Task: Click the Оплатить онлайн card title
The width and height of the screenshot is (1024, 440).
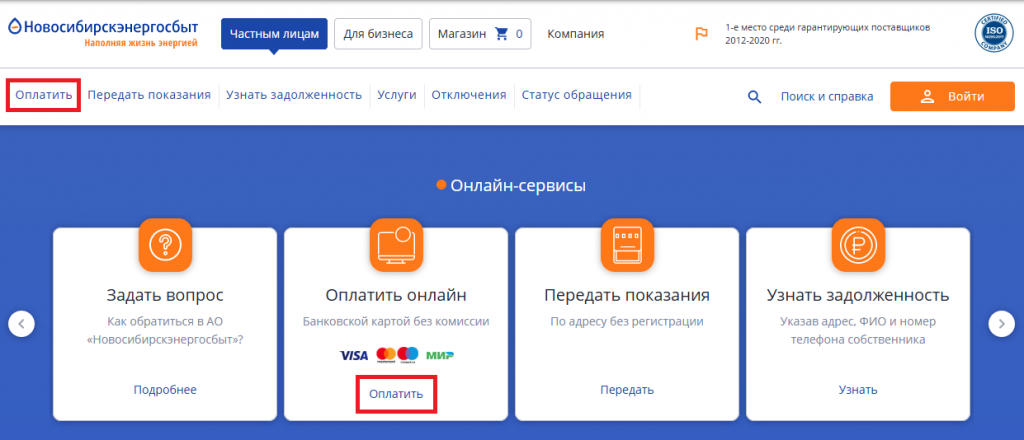Action: coord(396,296)
